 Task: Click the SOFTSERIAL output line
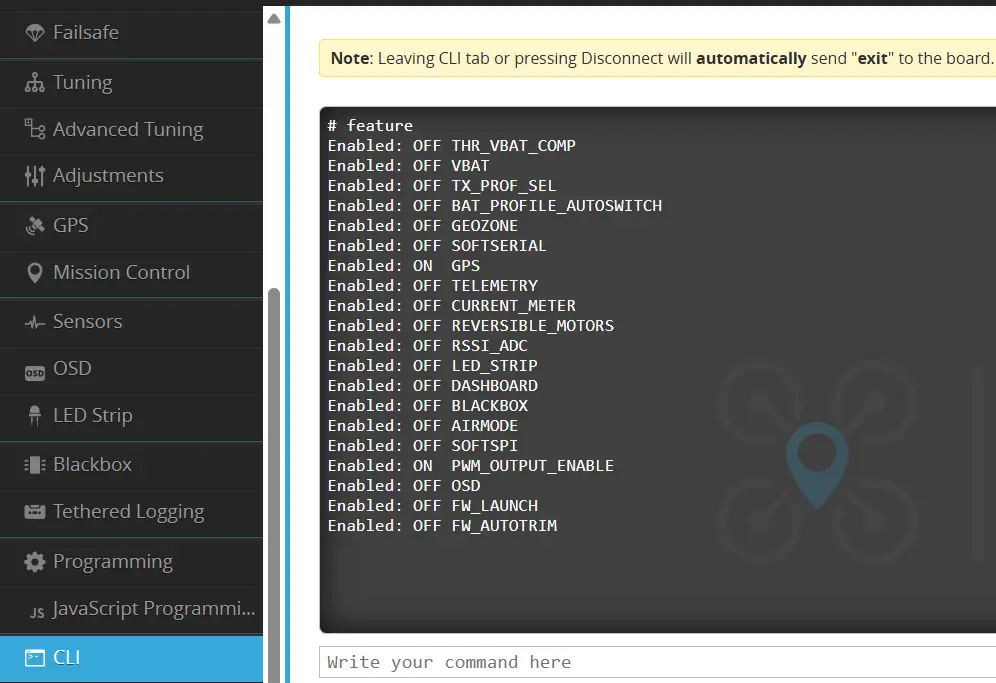(x=437, y=246)
